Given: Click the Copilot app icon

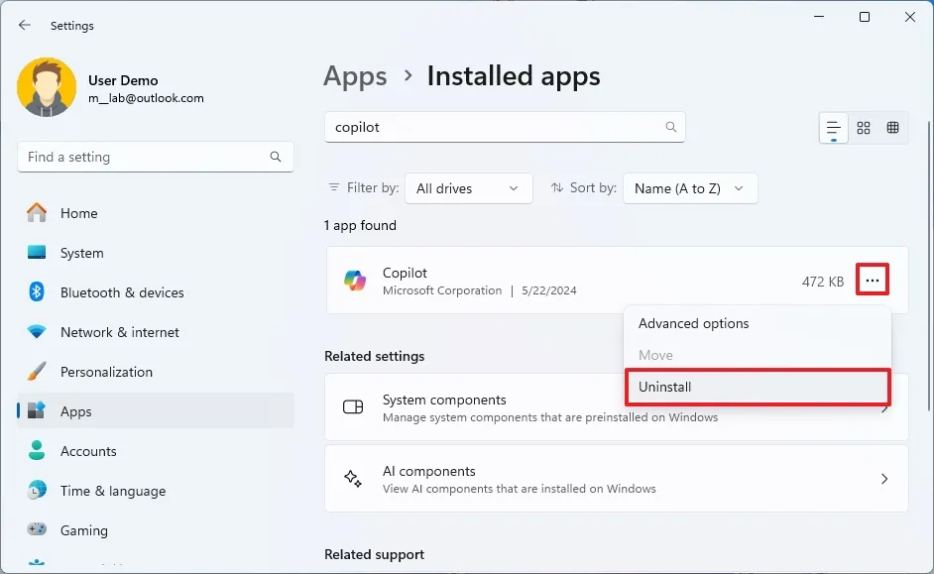Looking at the screenshot, I should pyautogui.click(x=355, y=280).
